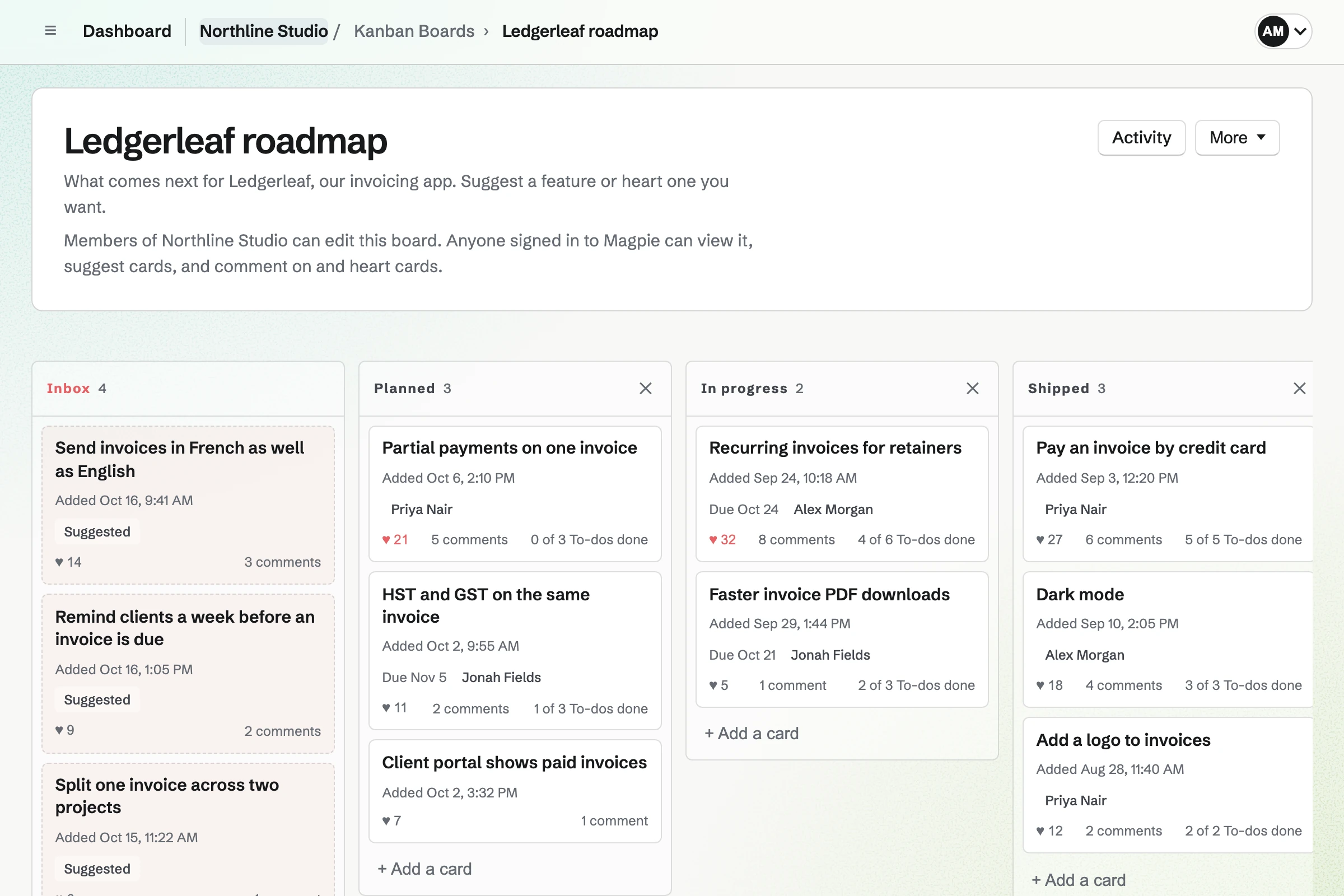
Task: Heart the Send invoices in French card
Action: (x=68, y=562)
